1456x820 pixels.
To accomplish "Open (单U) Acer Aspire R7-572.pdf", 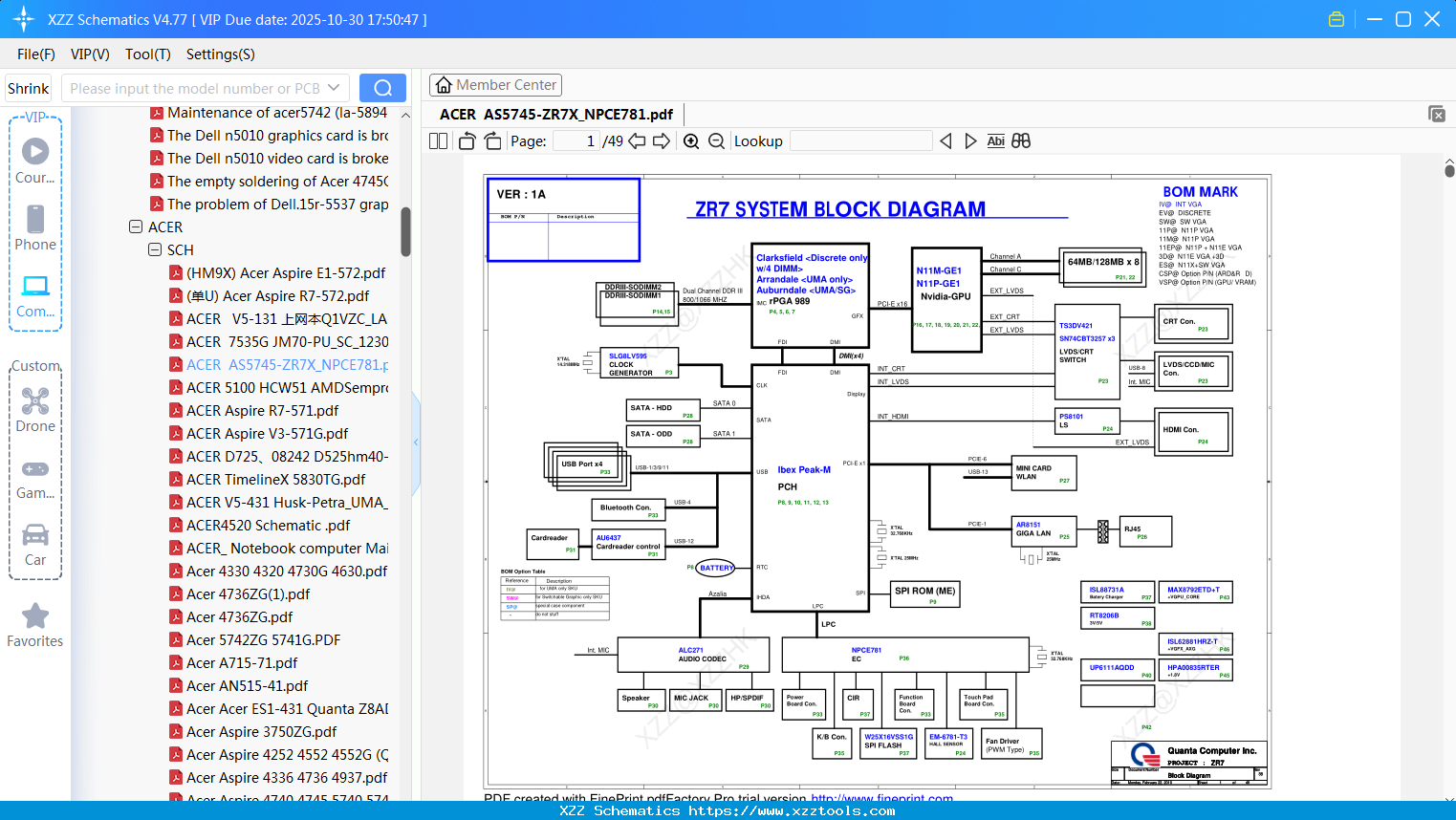I will pyautogui.click(x=277, y=296).
